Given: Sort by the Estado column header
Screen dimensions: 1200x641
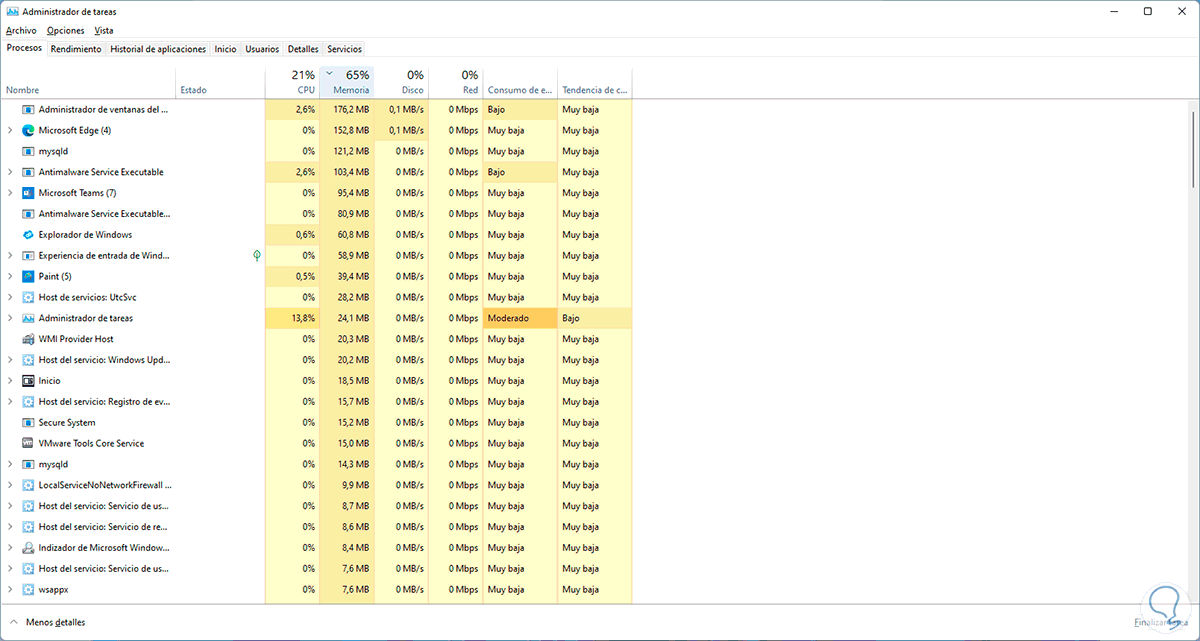Looking at the screenshot, I should [x=221, y=82].
